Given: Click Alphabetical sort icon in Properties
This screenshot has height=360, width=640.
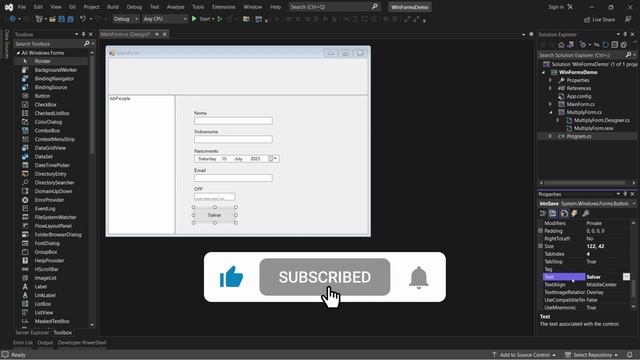Looking at the screenshot, I should pyautogui.click(x=553, y=213).
